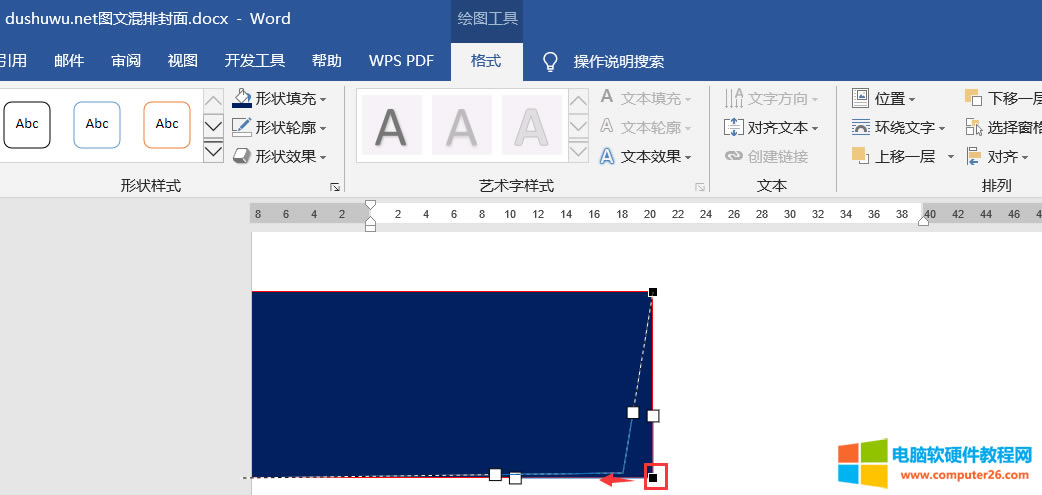Click the wrap text icon
Screen dimensions: 1042x495
tap(861, 128)
